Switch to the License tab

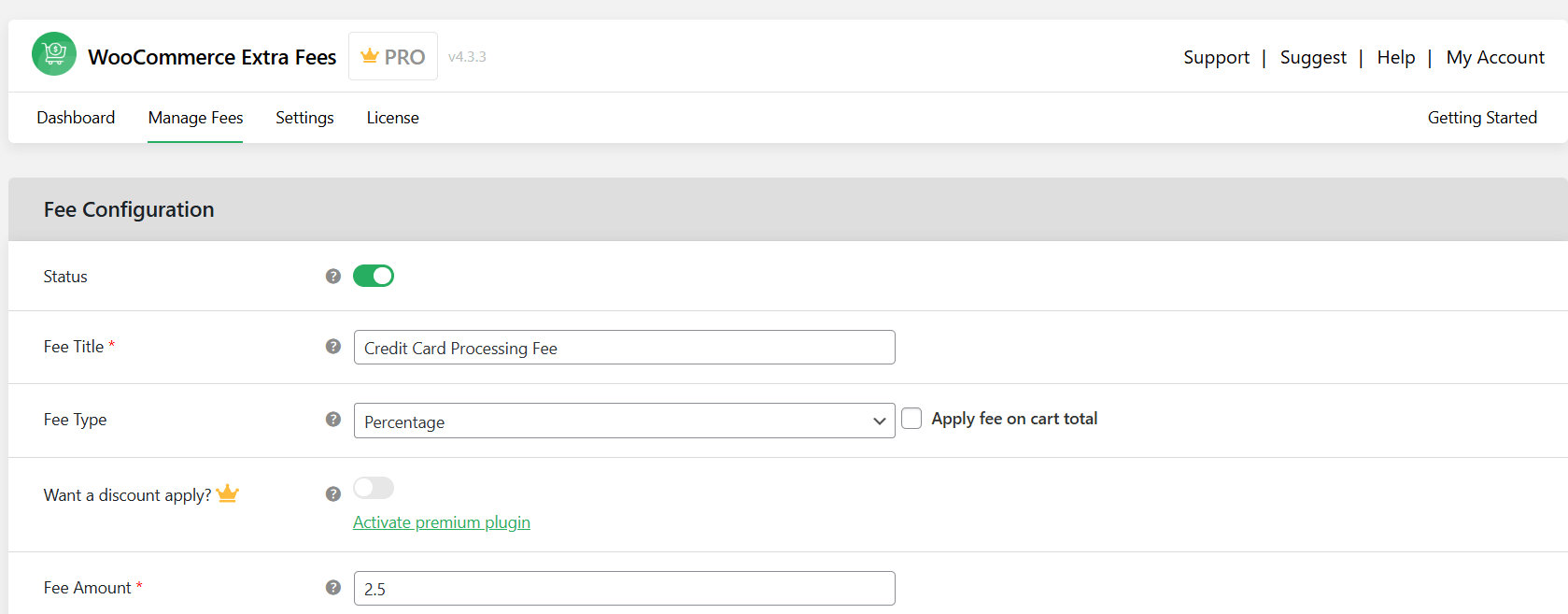point(392,118)
